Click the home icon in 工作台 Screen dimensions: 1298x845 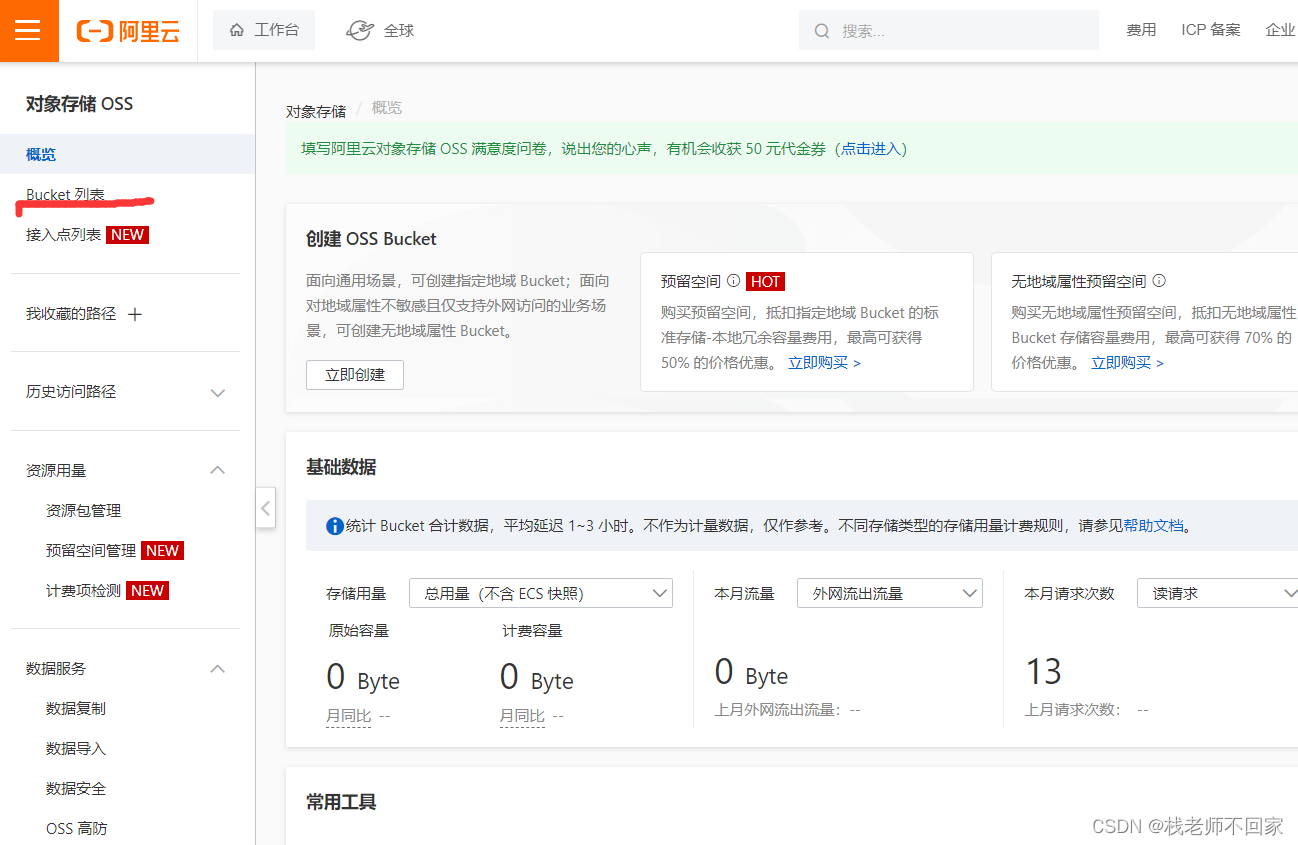click(236, 30)
